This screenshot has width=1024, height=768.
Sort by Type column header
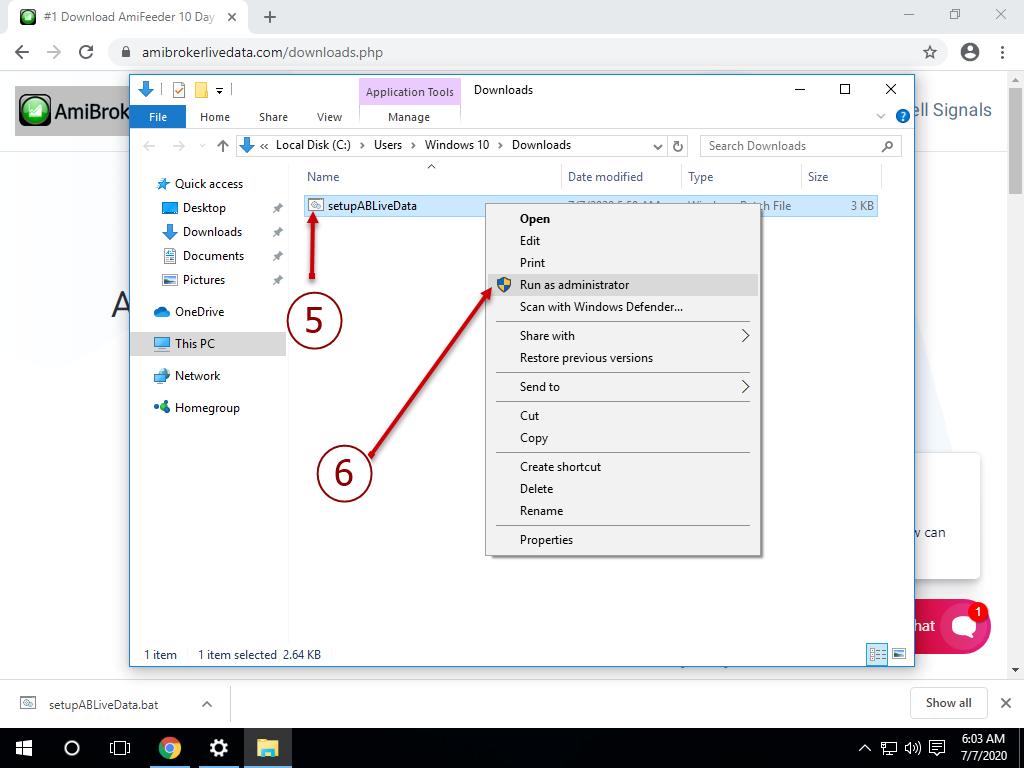pyautogui.click(x=701, y=177)
